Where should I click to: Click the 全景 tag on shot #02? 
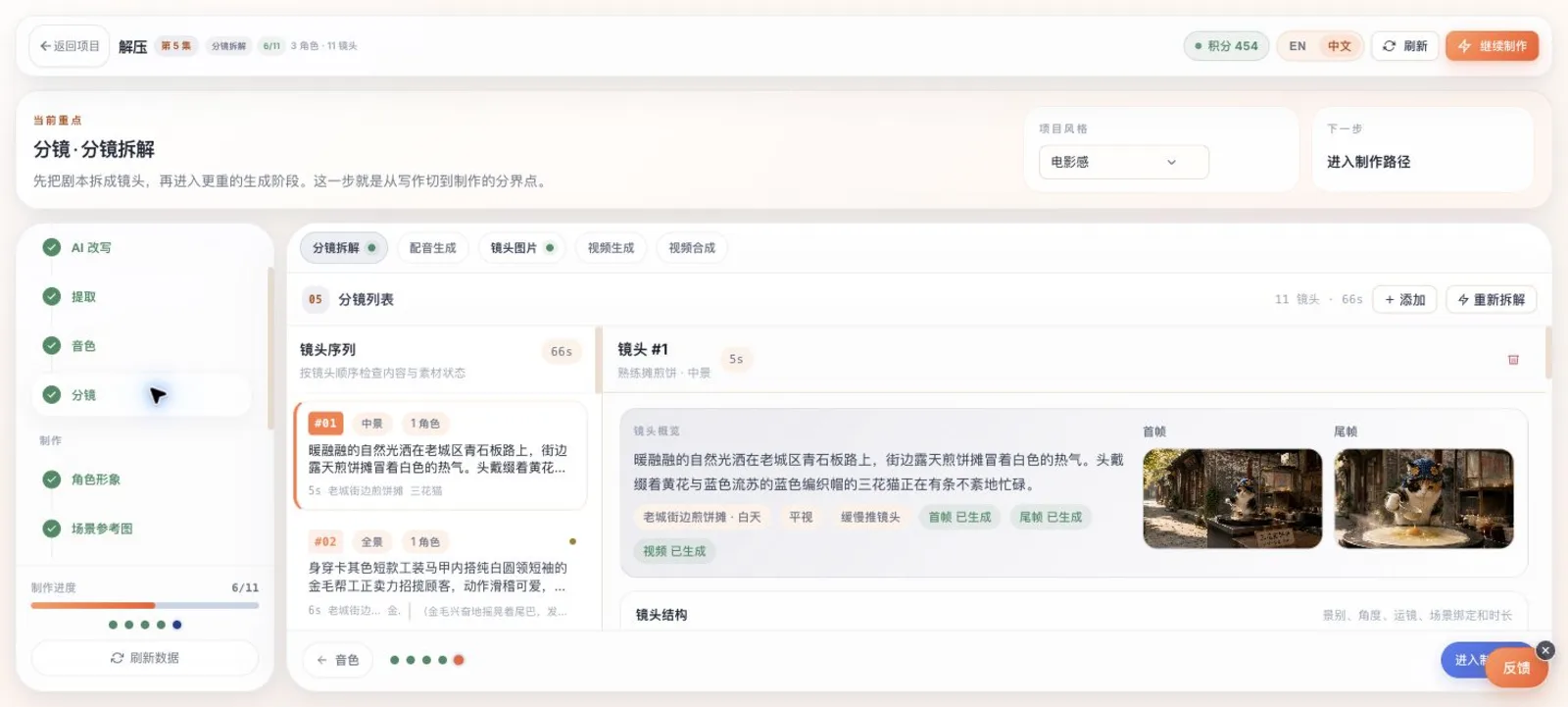[372, 542]
